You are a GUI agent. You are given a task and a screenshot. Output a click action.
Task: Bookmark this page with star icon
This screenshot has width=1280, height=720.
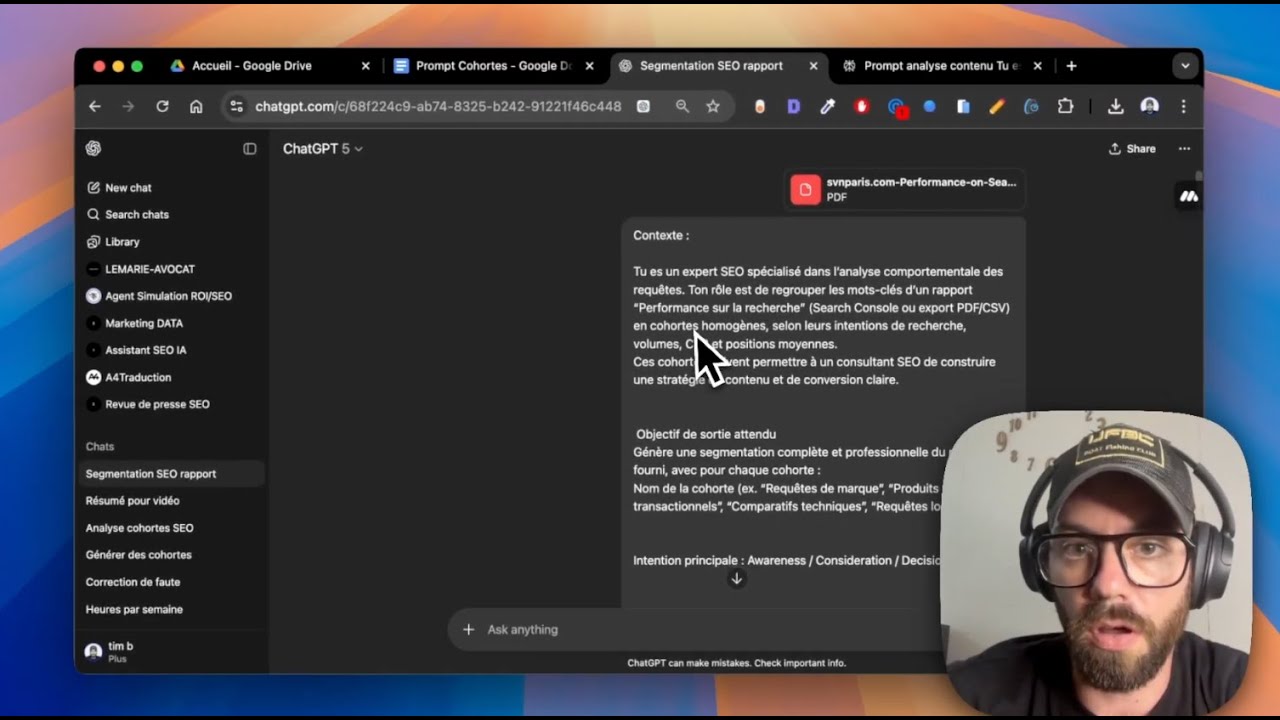click(x=713, y=106)
